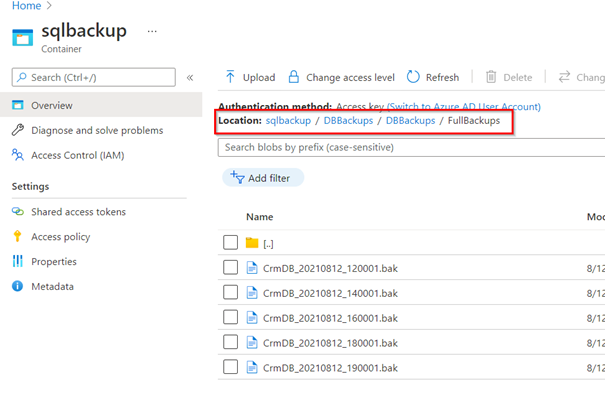Click the yellow parent folder icon

[x=252, y=243]
